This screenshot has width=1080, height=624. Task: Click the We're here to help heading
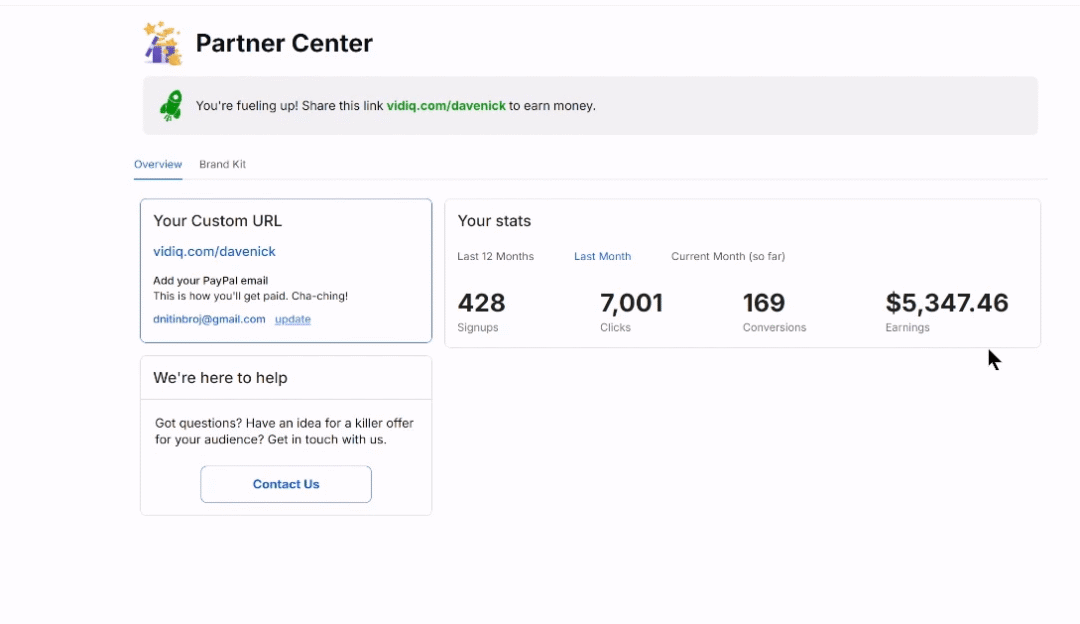(x=220, y=378)
